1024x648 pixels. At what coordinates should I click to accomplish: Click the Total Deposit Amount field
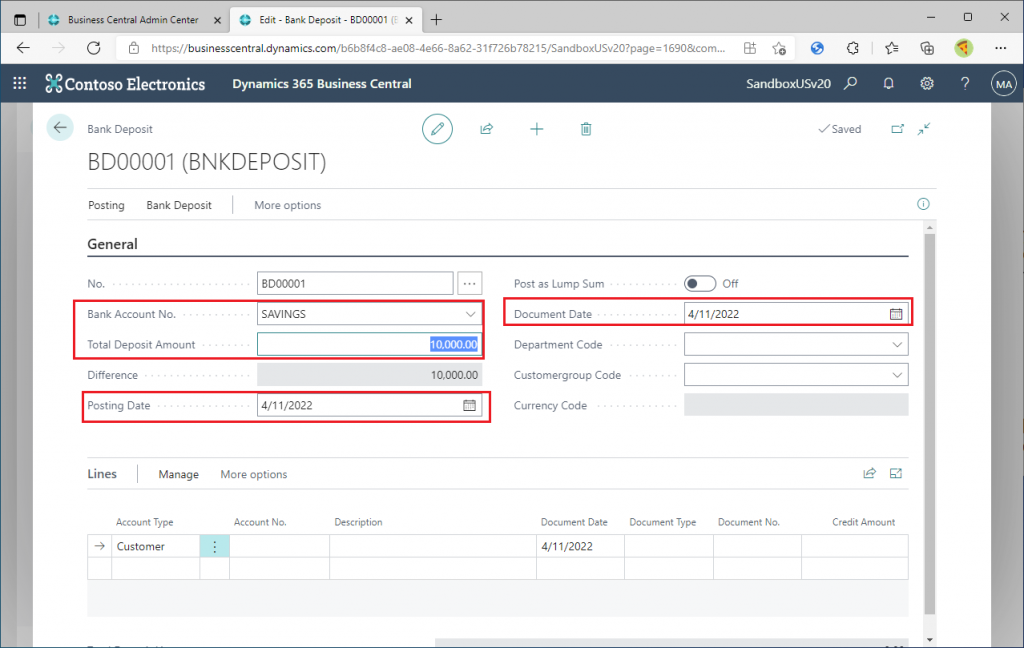point(369,345)
